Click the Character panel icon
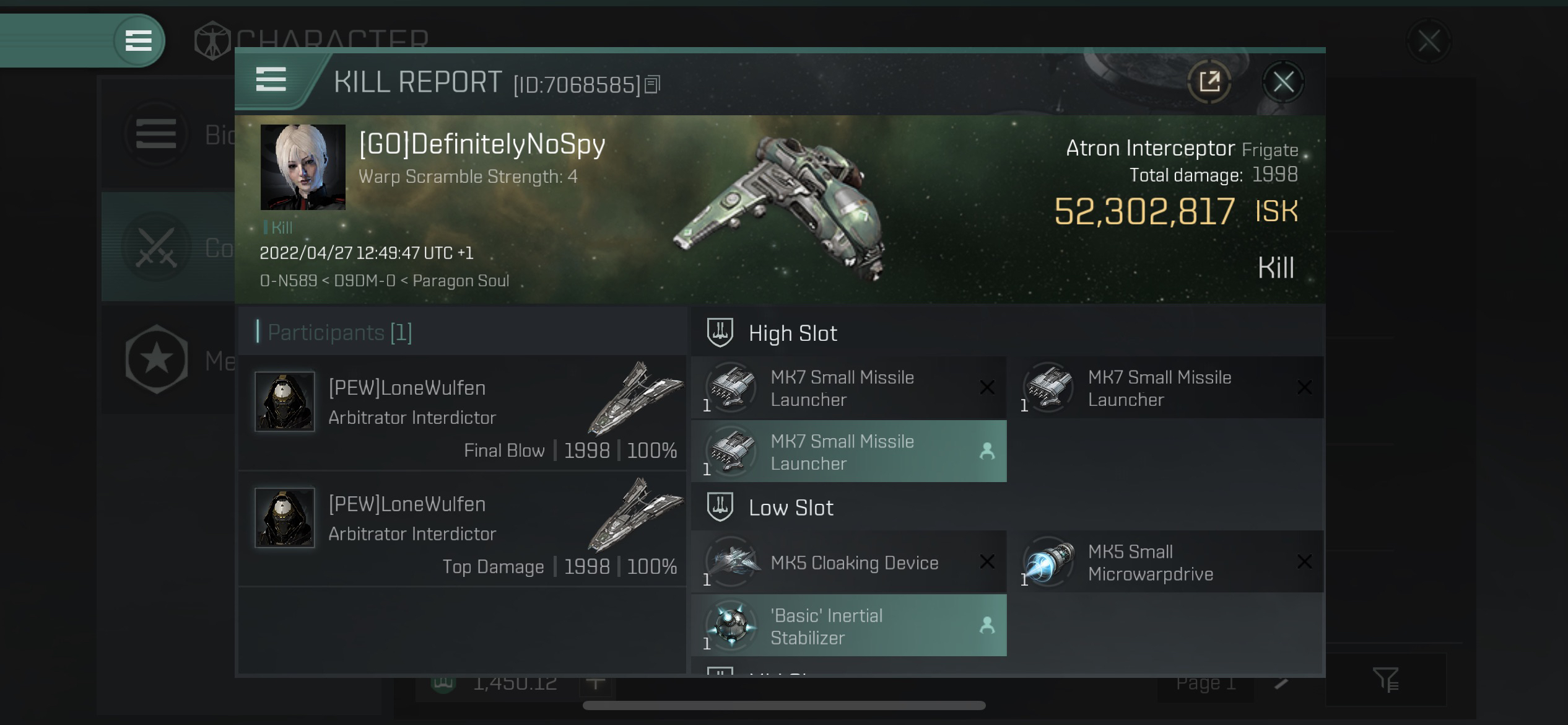Image resolution: width=1568 pixels, height=725 pixels. [x=211, y=40]
